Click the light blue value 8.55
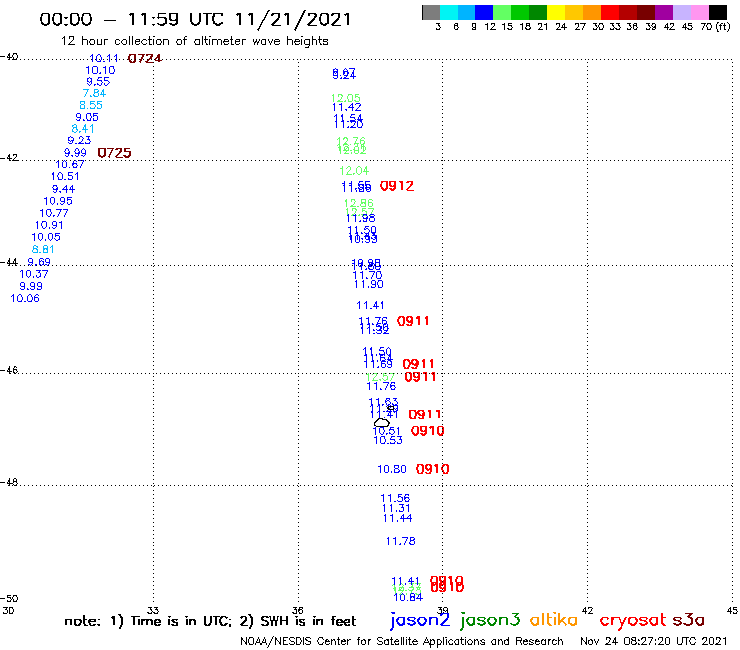 (91, 105)
